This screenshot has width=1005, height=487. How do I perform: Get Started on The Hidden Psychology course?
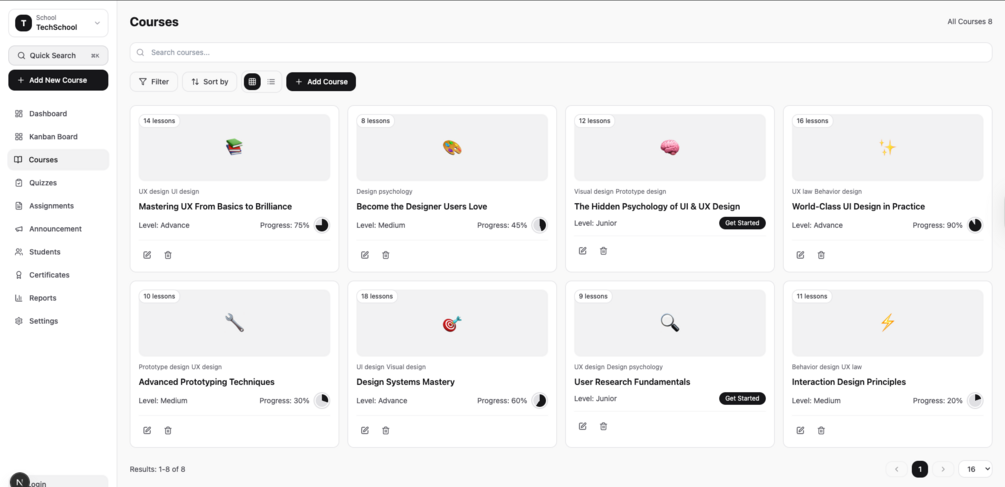tap(742, 223)
